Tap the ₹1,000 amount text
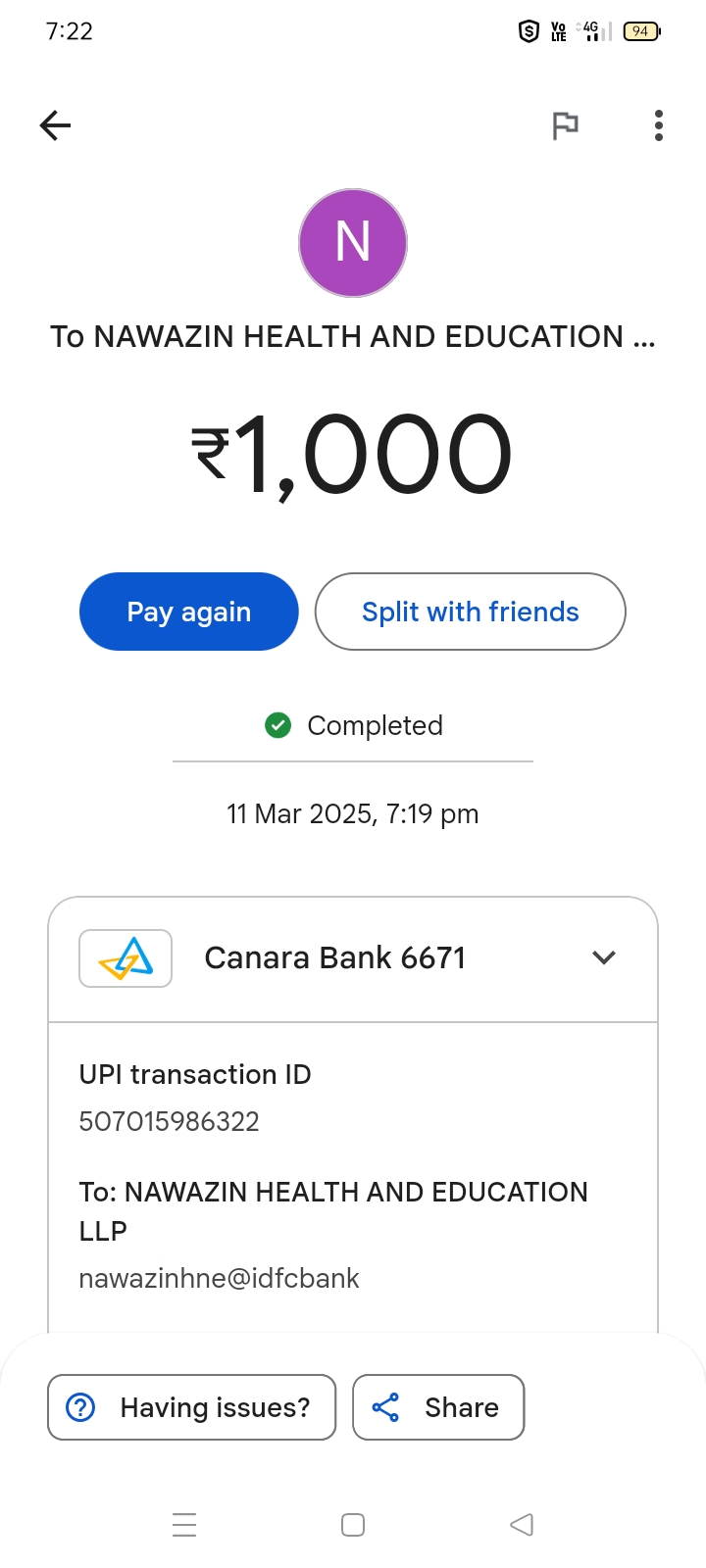The image size is (706, 1568). point(351,455)
